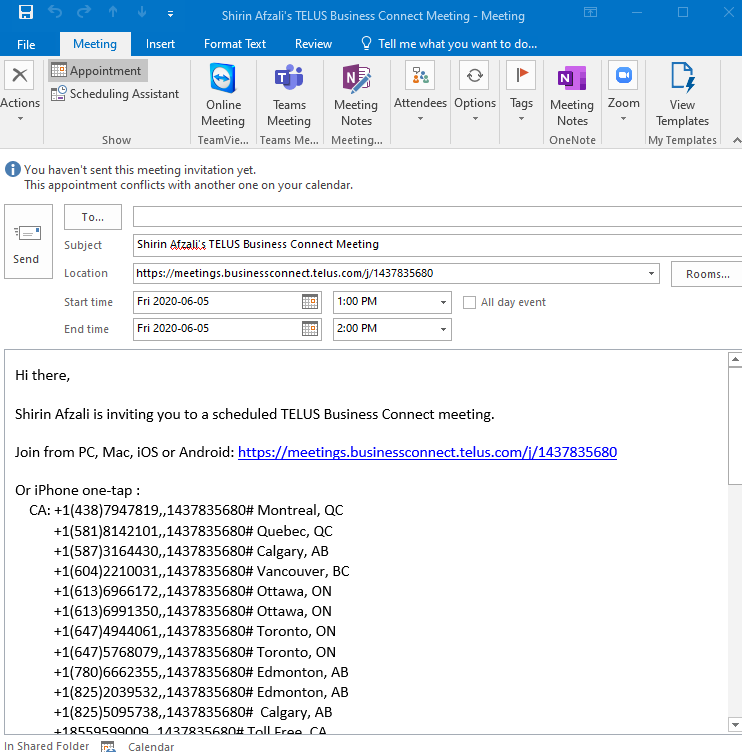Click the Save icon in title bar

coord(25,12)
